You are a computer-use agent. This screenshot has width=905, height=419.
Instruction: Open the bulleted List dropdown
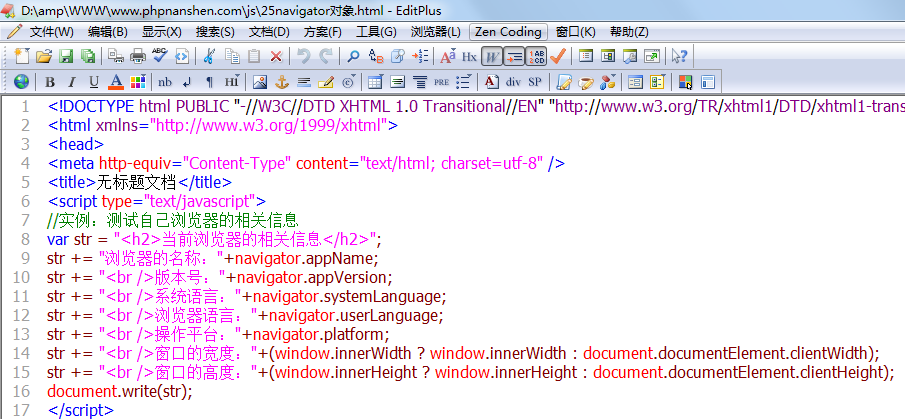(463, 81)
